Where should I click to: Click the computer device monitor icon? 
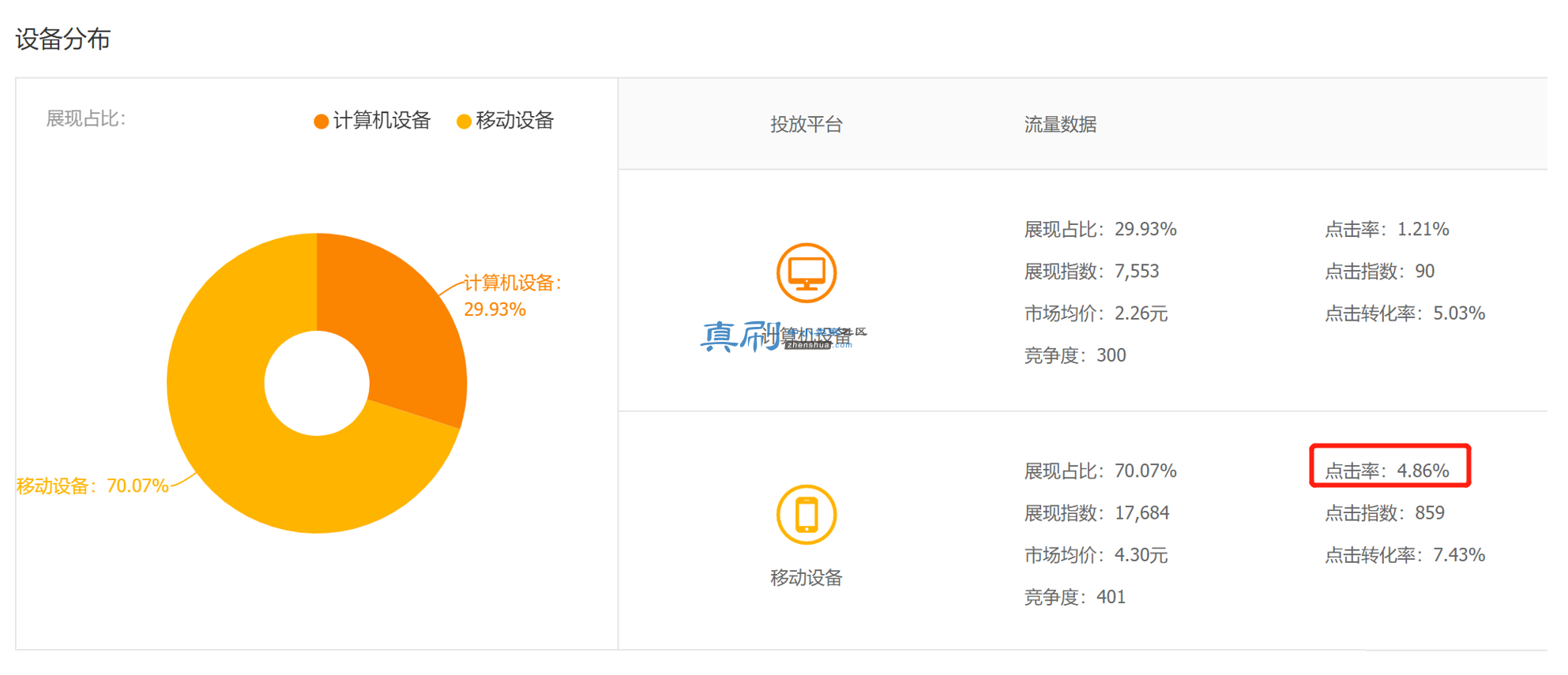coord(807,273)
